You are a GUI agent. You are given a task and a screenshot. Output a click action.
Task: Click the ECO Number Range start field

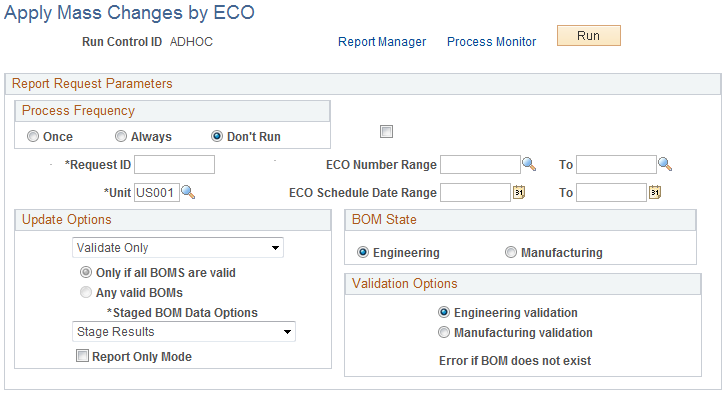tap(480, 165)
